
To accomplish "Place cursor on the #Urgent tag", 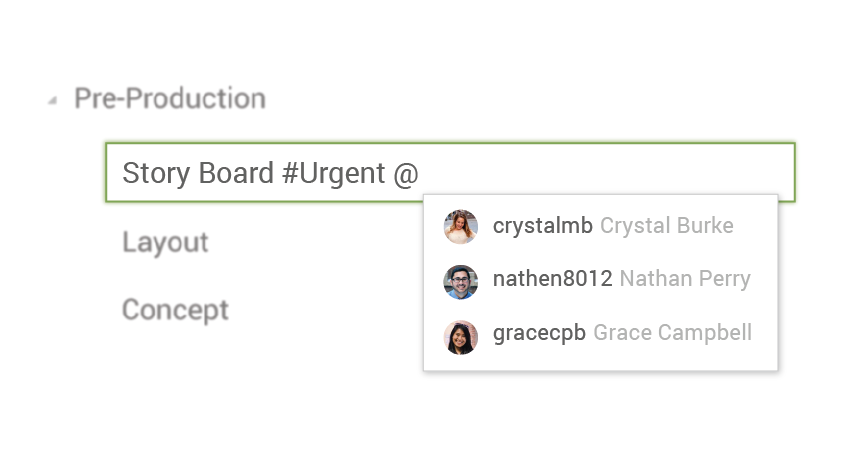I will (333, 173).
